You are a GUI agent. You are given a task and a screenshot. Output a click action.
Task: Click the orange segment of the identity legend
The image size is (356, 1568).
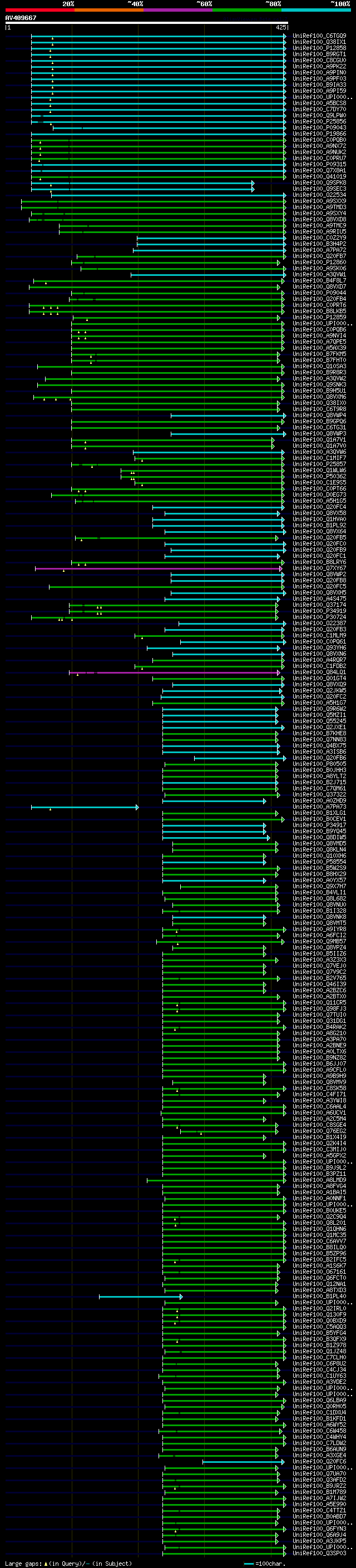point(109,10)
